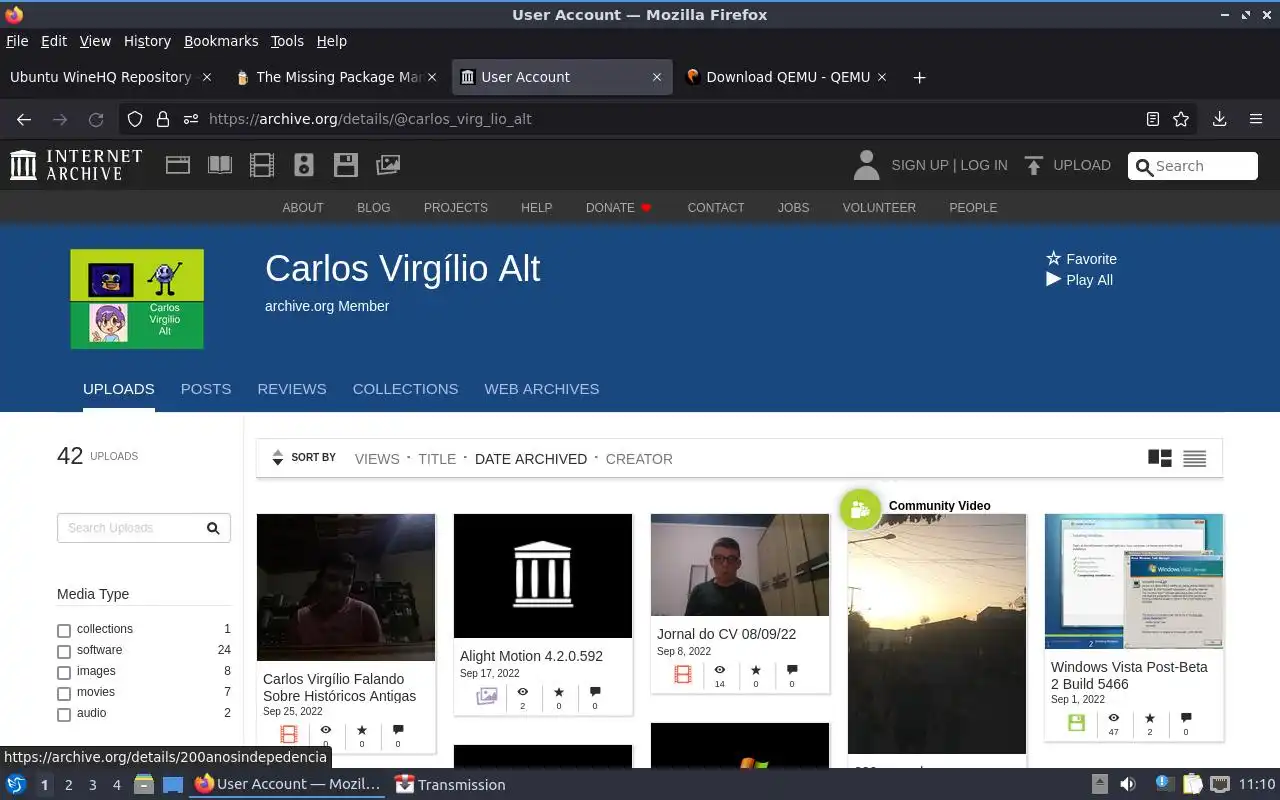Open a new tab with plus button

click(x=919, y=77)
